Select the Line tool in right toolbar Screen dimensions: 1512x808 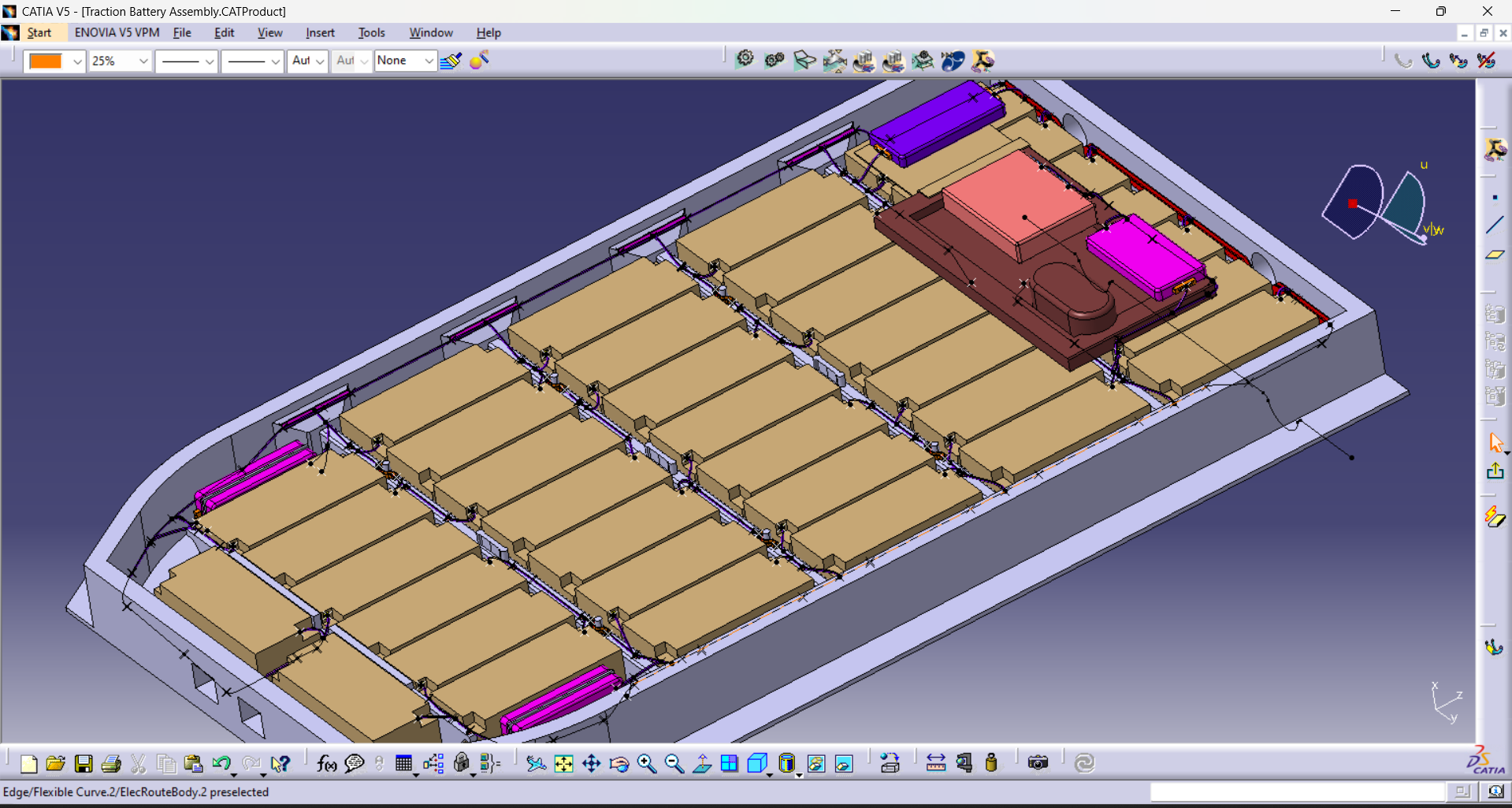tap(1494, 225)
